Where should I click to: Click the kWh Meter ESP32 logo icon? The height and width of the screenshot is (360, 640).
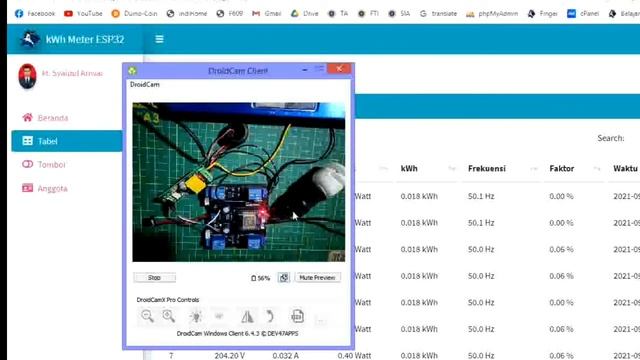(29, 39)
